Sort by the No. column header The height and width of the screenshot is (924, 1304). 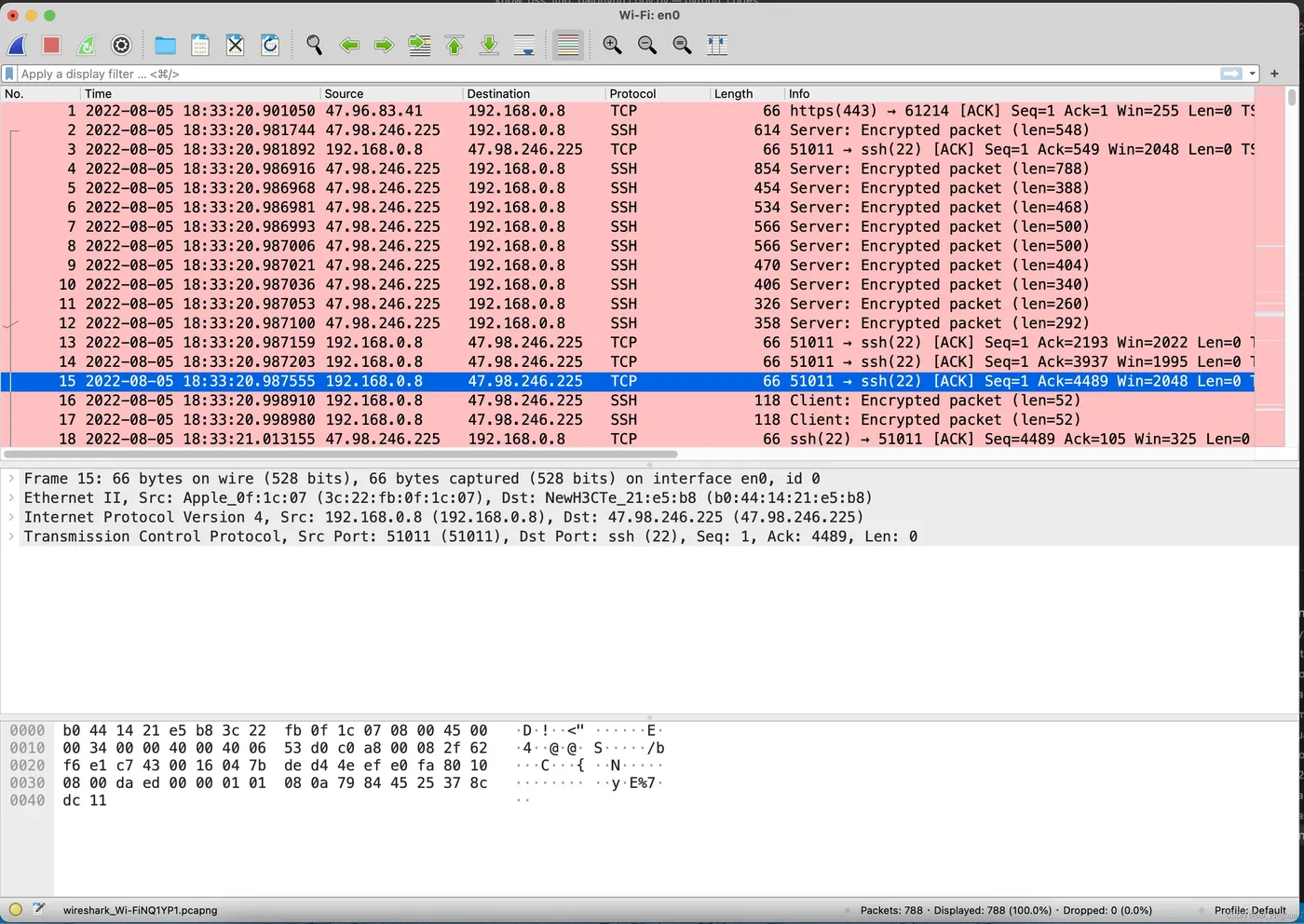(x=40, y=93)
